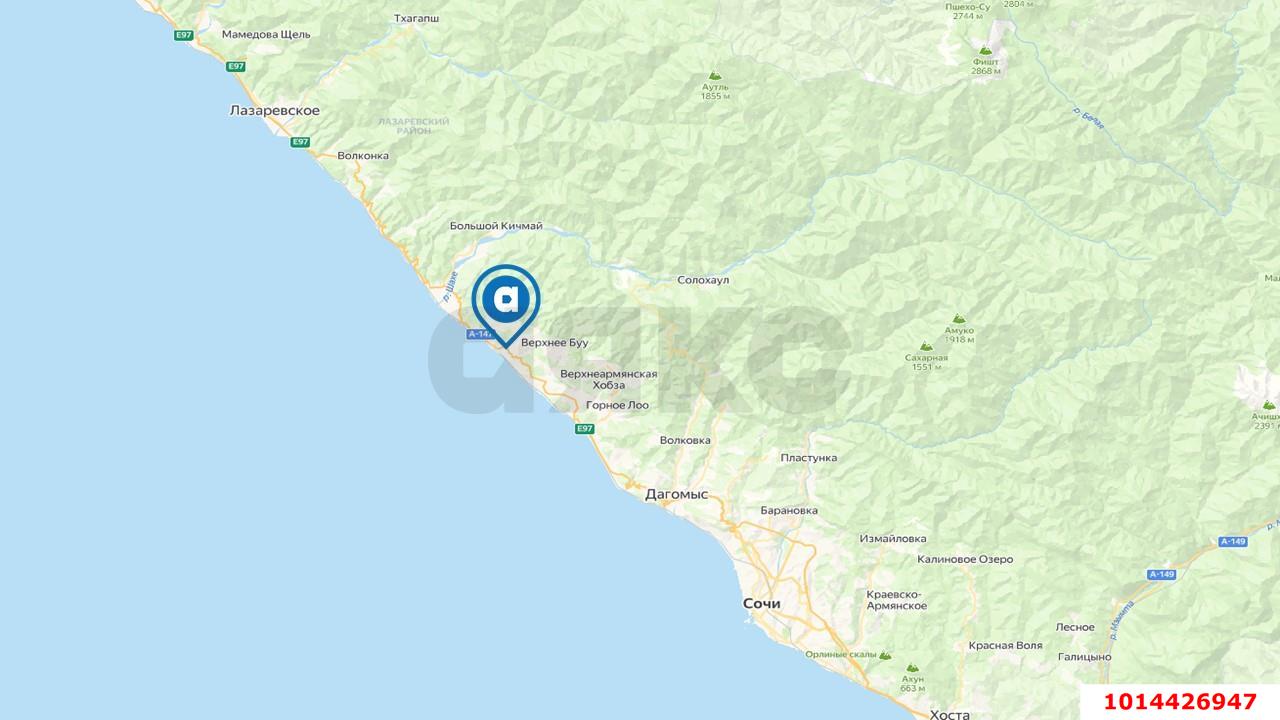Select the Лазаревское town label
Image resolution: width=1280 pixels, height=720 pixels.
[275, 110]
